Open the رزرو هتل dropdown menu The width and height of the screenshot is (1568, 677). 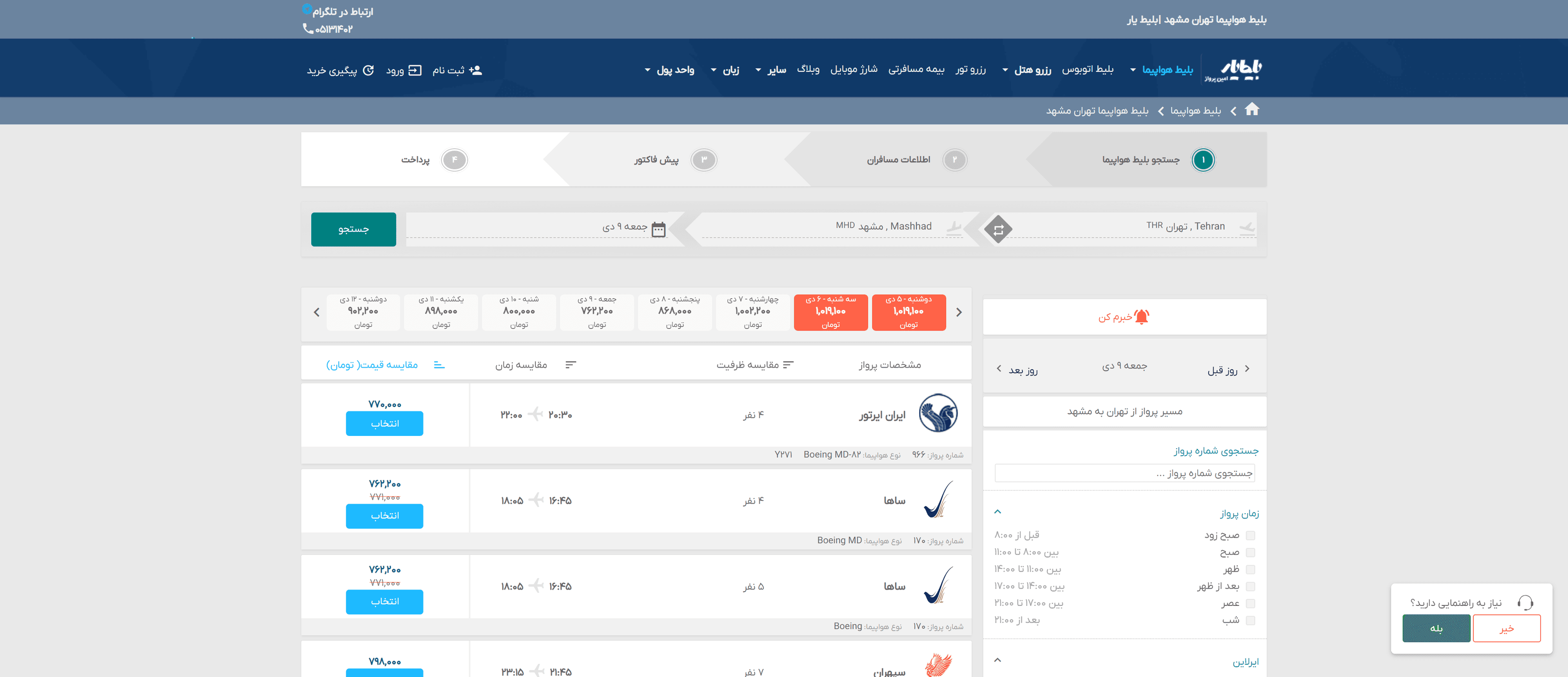tap(1027, 69)
